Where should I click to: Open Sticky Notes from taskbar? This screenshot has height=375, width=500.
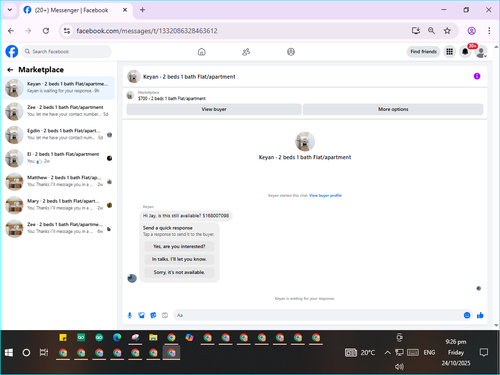[63, 338]
